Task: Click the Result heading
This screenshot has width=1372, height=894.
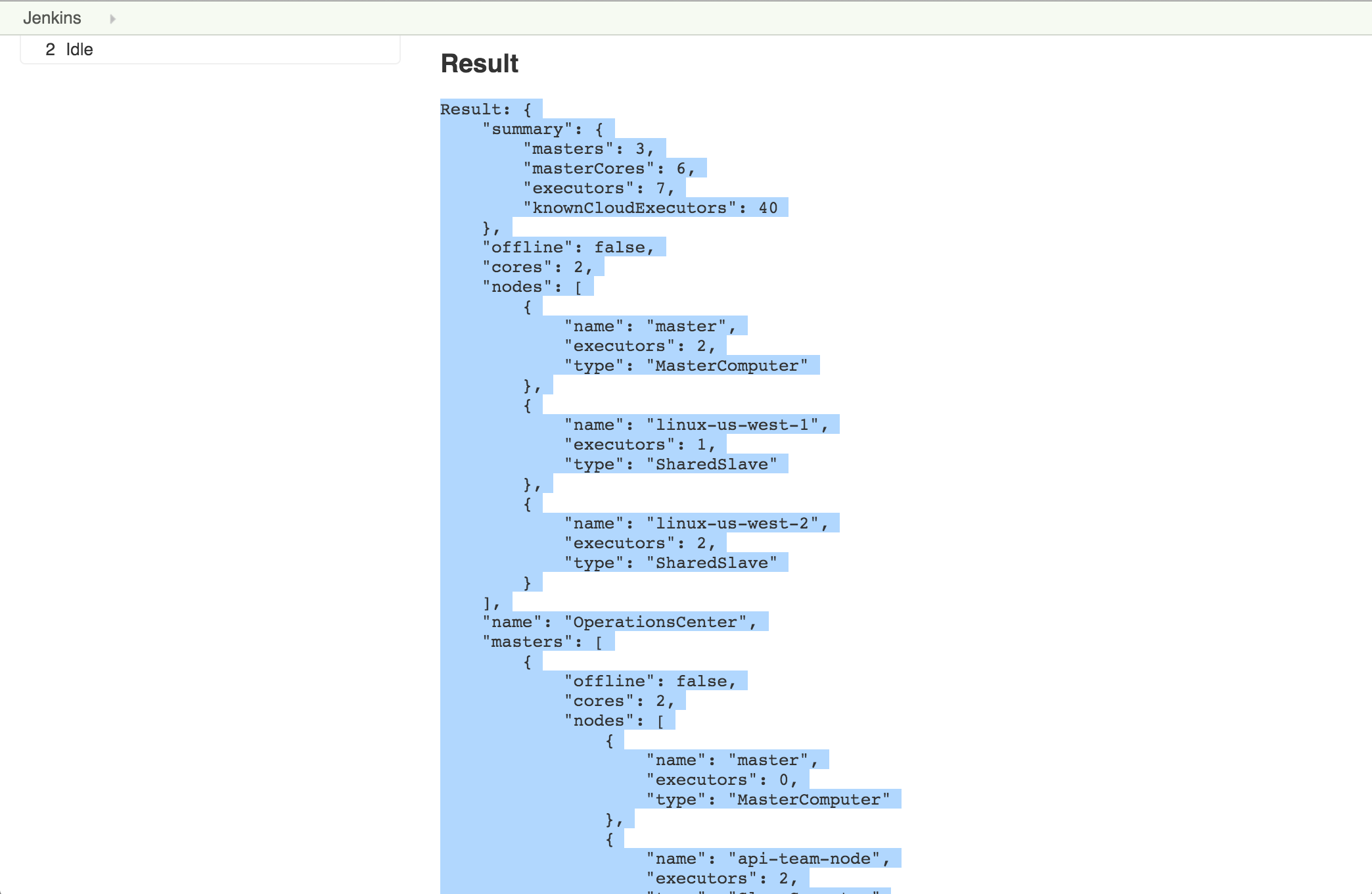Action: (479, 64)
